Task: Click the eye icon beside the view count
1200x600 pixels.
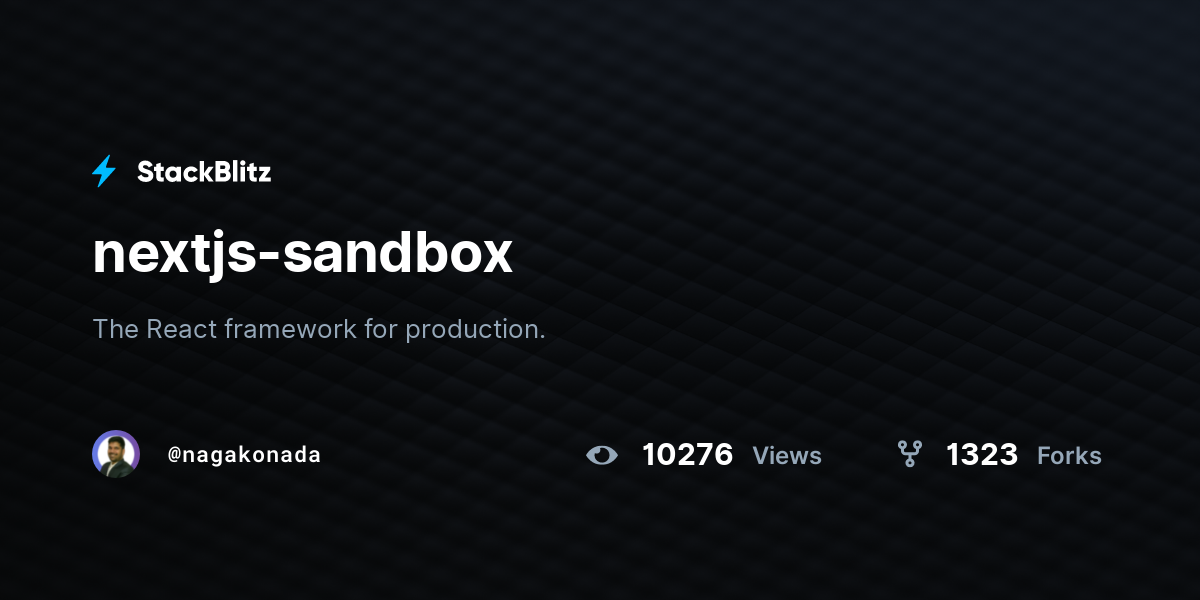Action: pyautogui.click(x=602, y=455)
